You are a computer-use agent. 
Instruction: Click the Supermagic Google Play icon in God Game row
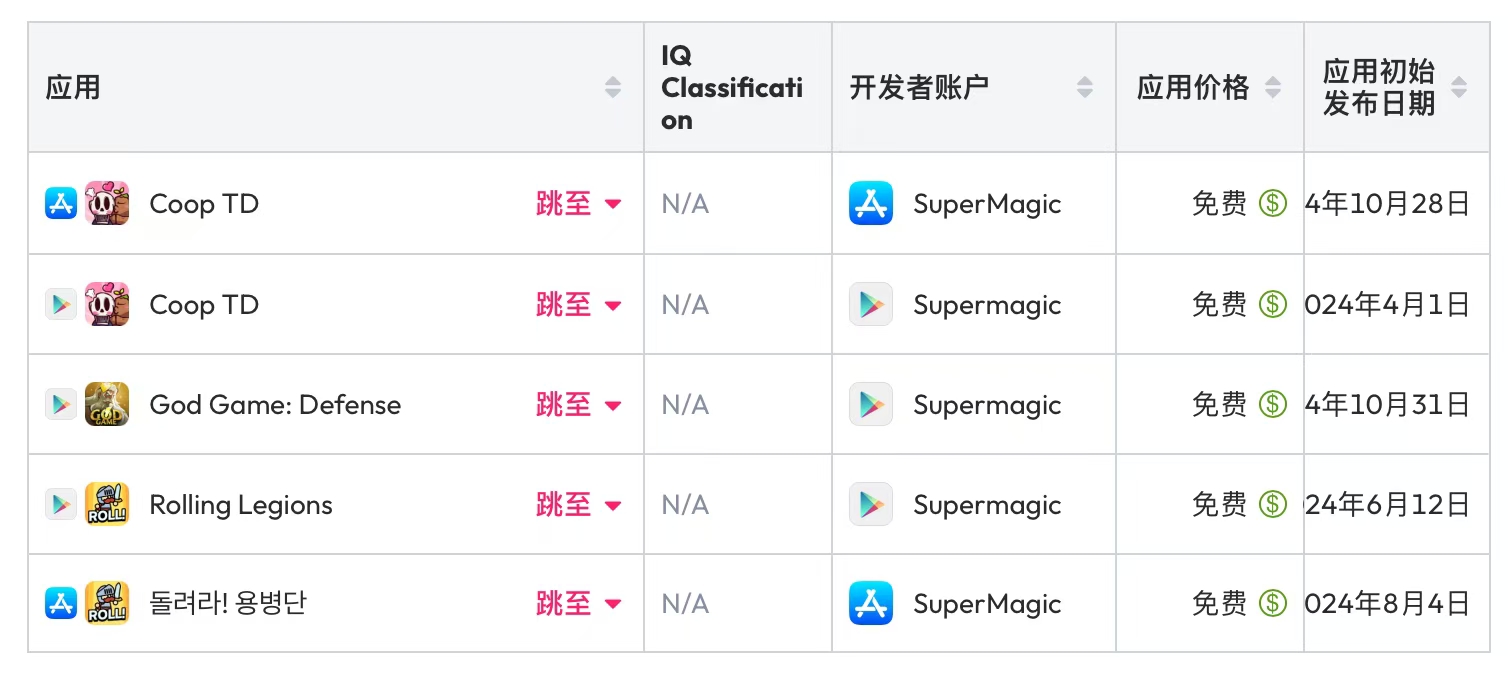871,404
